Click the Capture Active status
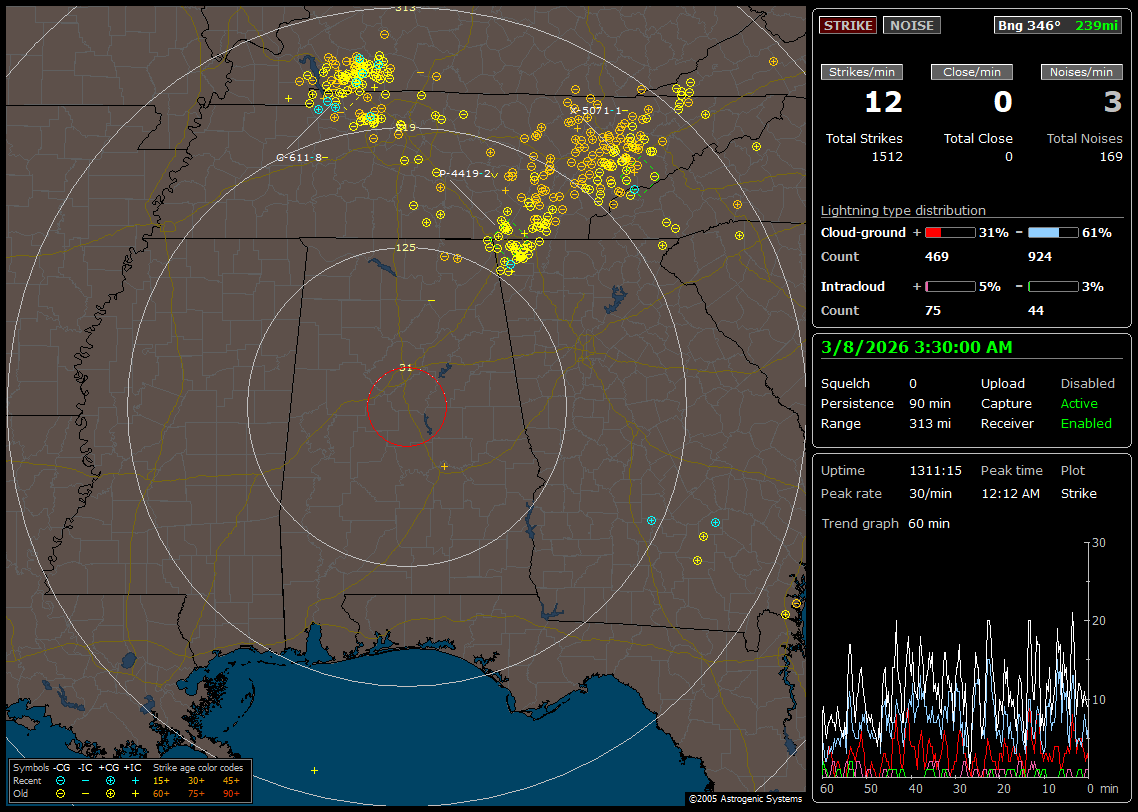The width and height of the screenshot is (1138, 812). [x=1079, y=403]
